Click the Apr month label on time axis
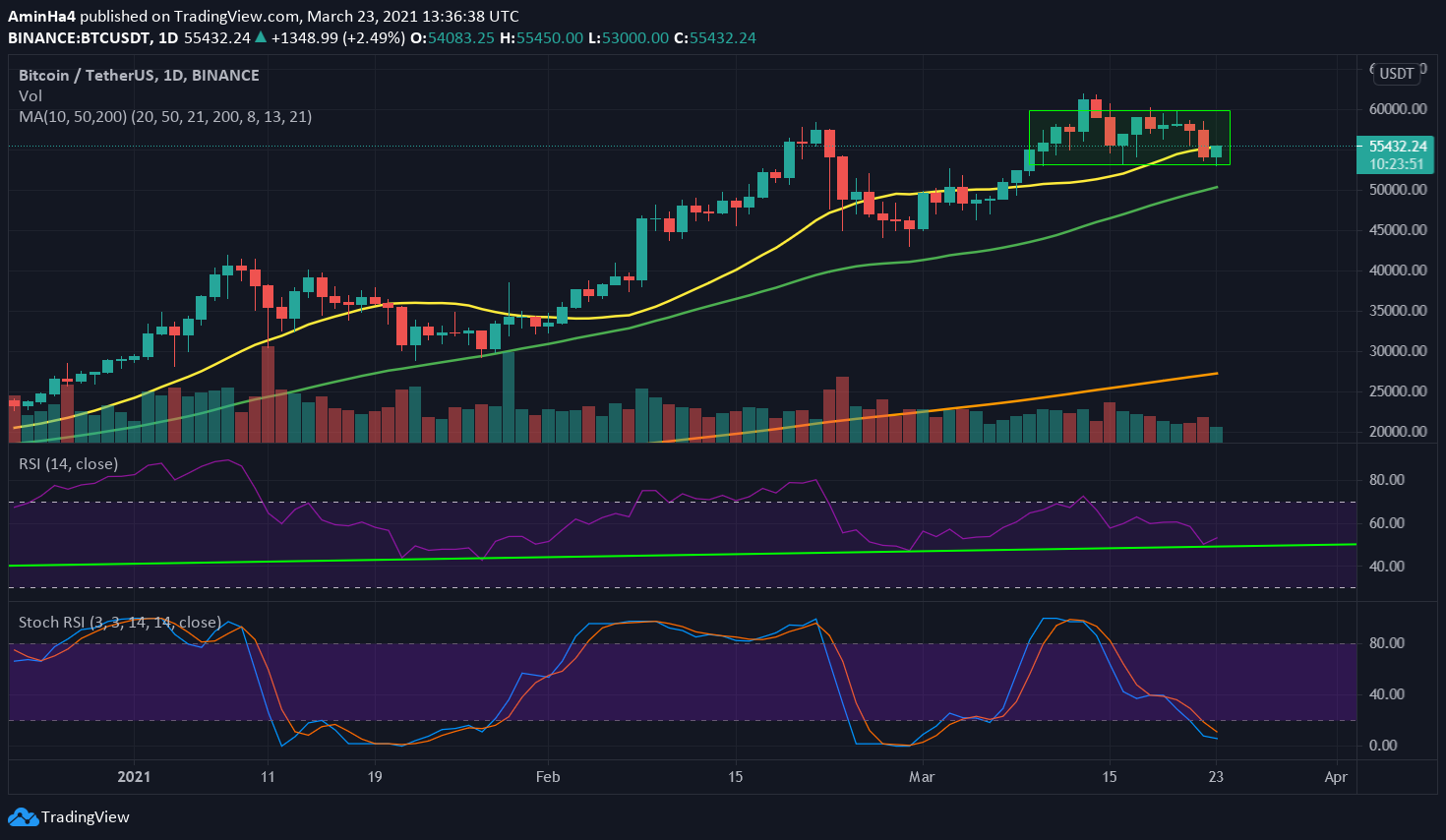 pyautogui.click(x=1336, y=777)
